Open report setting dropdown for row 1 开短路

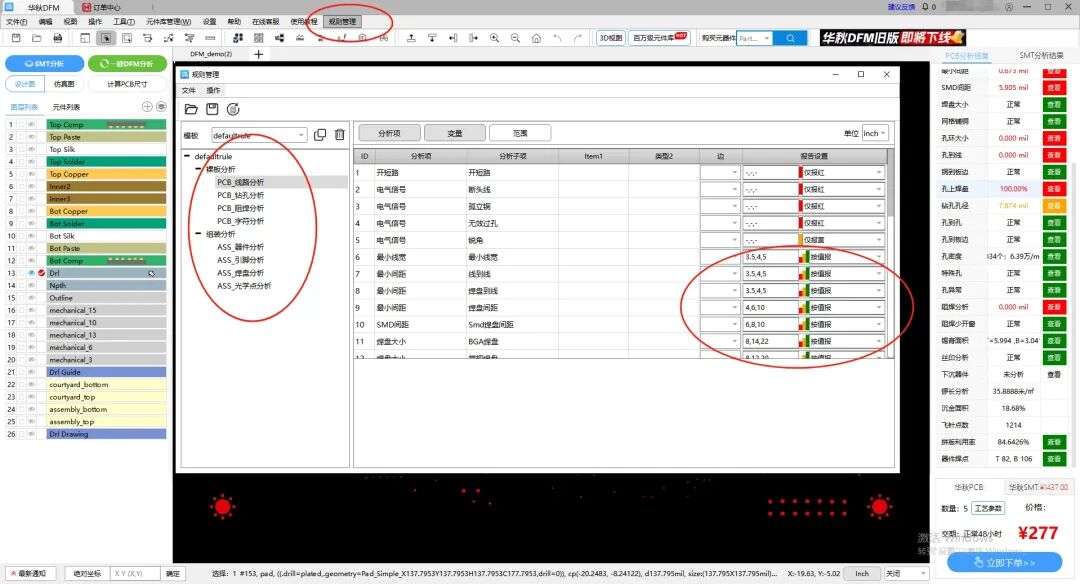pos(841,173)
